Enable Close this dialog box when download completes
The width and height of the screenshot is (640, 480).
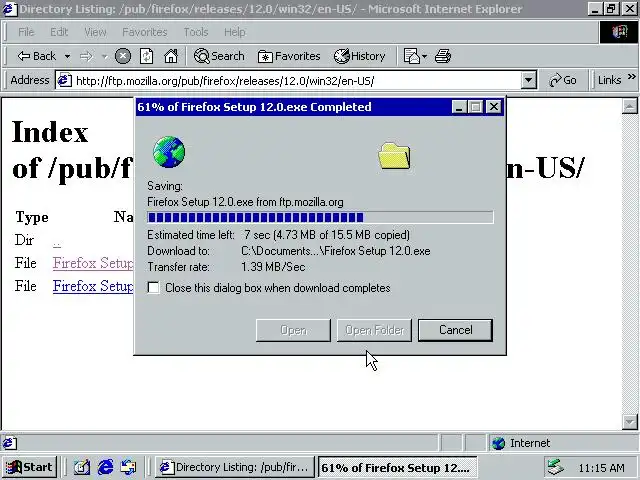click(x=153, y=288)
